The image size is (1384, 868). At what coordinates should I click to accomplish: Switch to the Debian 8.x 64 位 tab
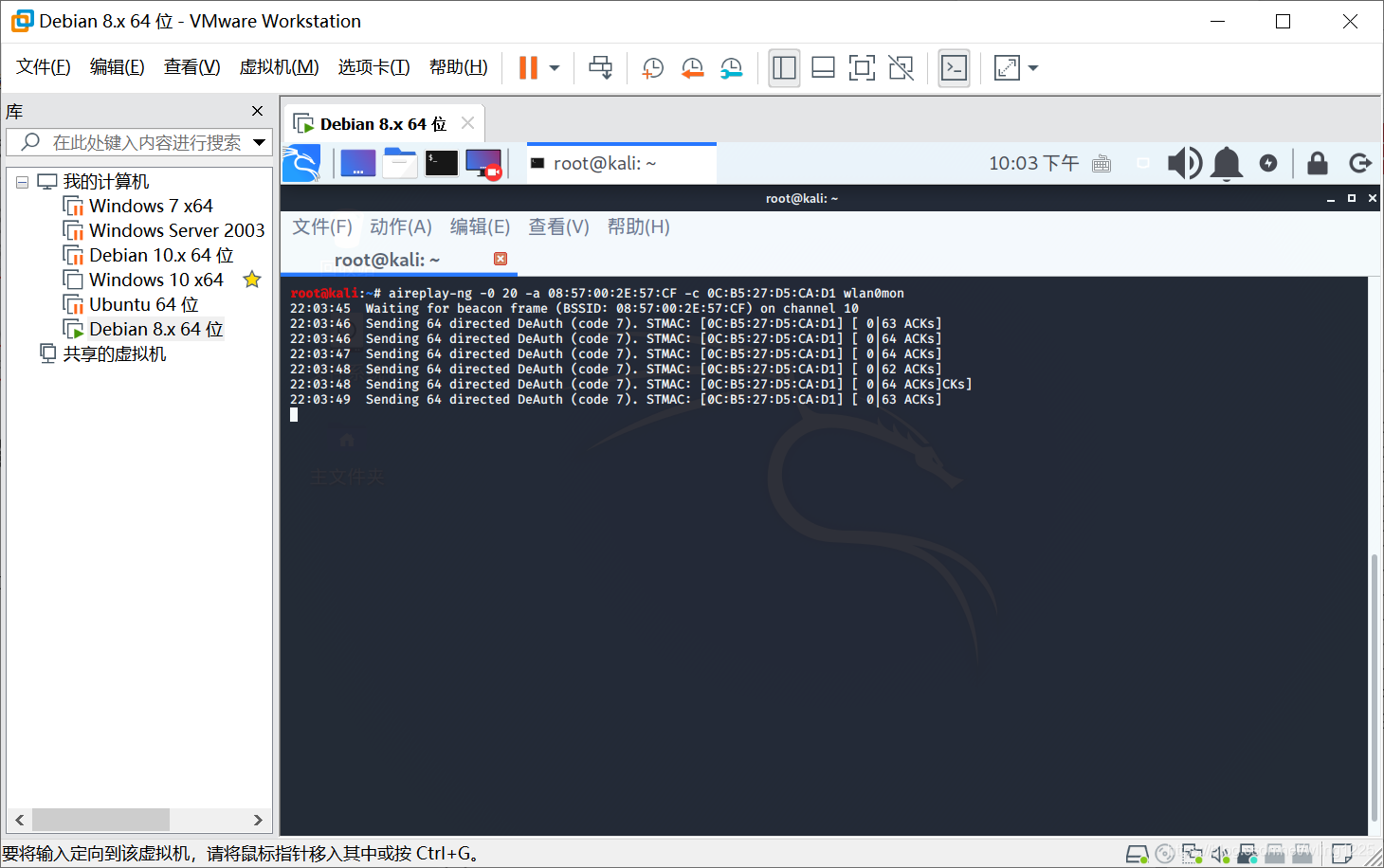[382, 124]
